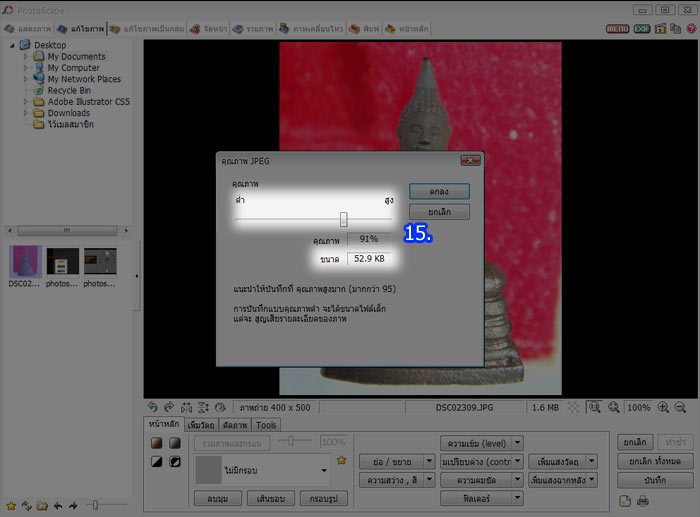Click the help question mark icon
700x517 pixels.
691,29
